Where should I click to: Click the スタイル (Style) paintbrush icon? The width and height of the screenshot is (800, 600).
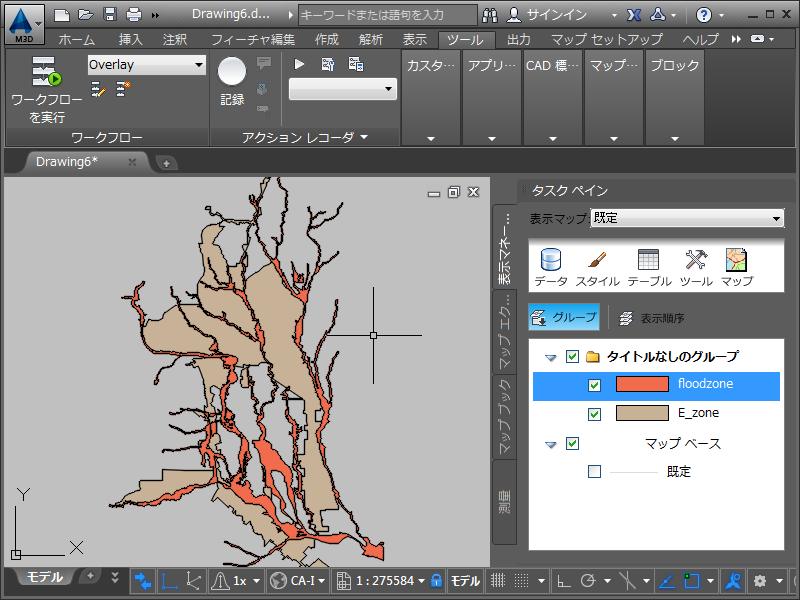point(597,262)
